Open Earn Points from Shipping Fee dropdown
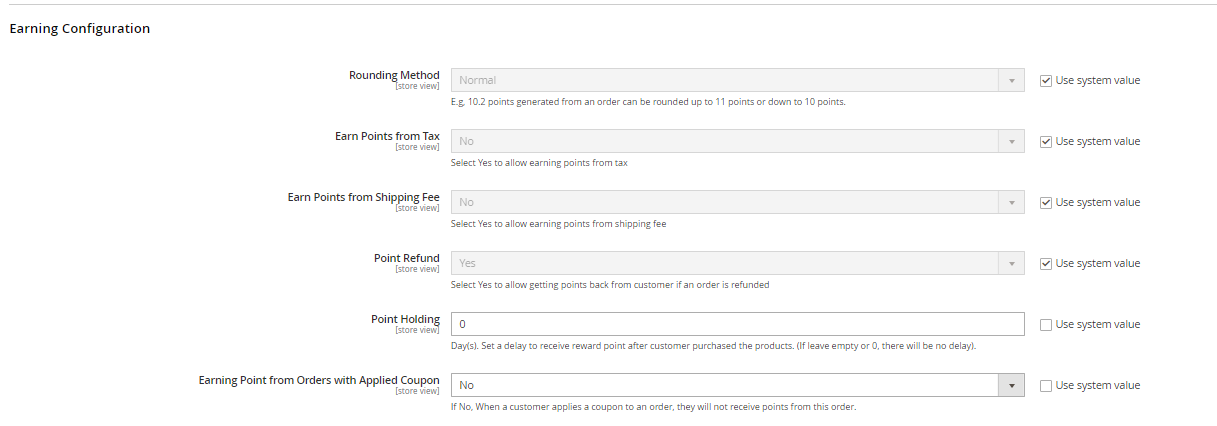This screenshot has width=1217, height=426. 737,202
